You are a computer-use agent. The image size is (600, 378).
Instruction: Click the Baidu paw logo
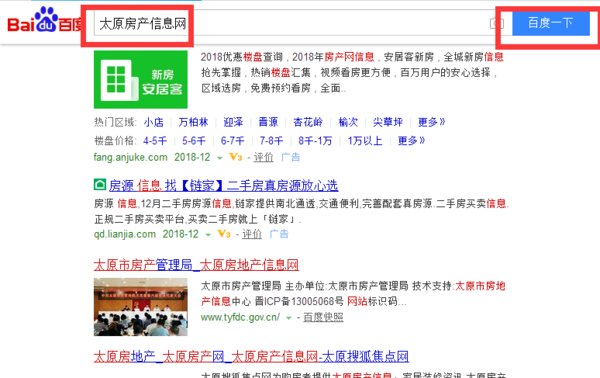click(46, 19)
